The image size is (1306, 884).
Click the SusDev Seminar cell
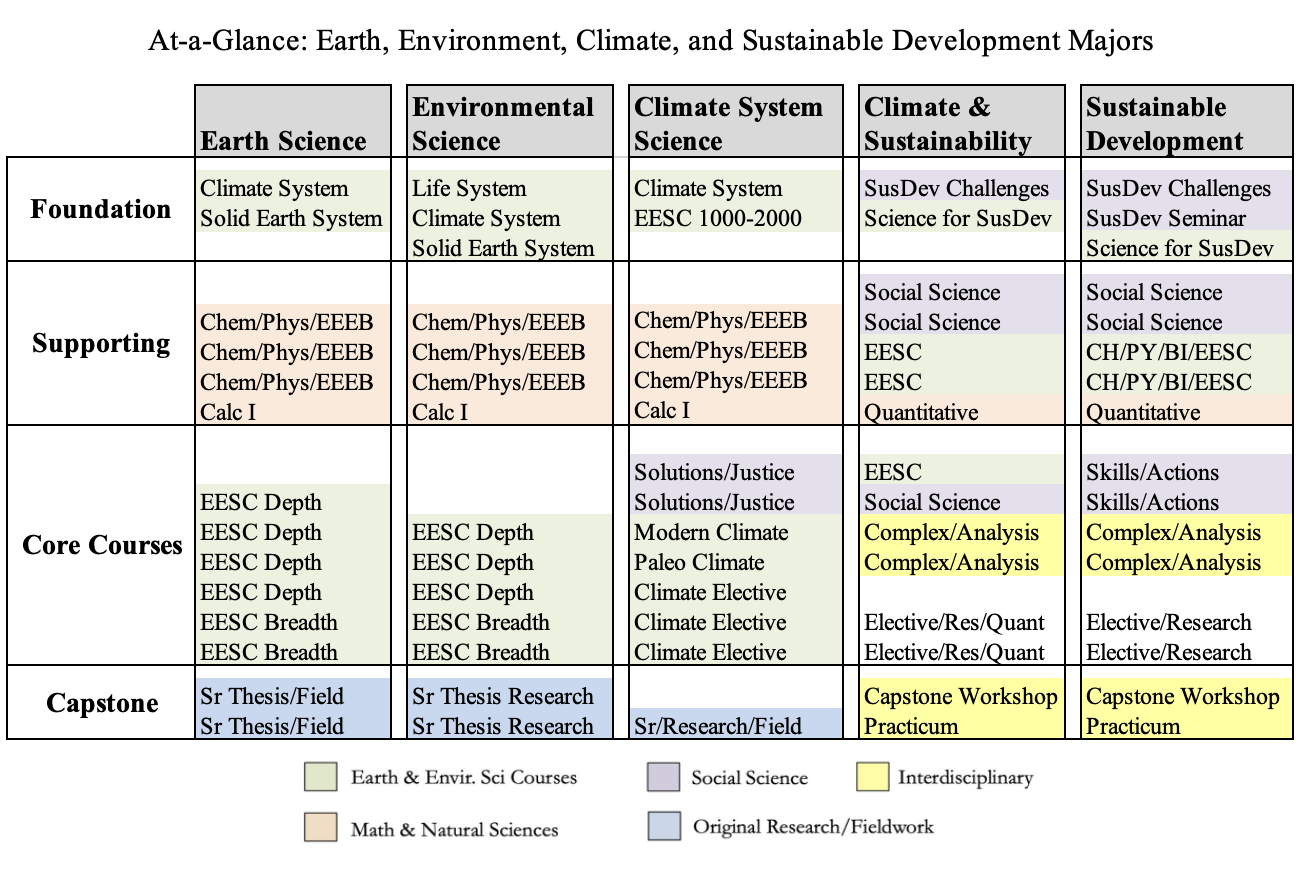1166,218
